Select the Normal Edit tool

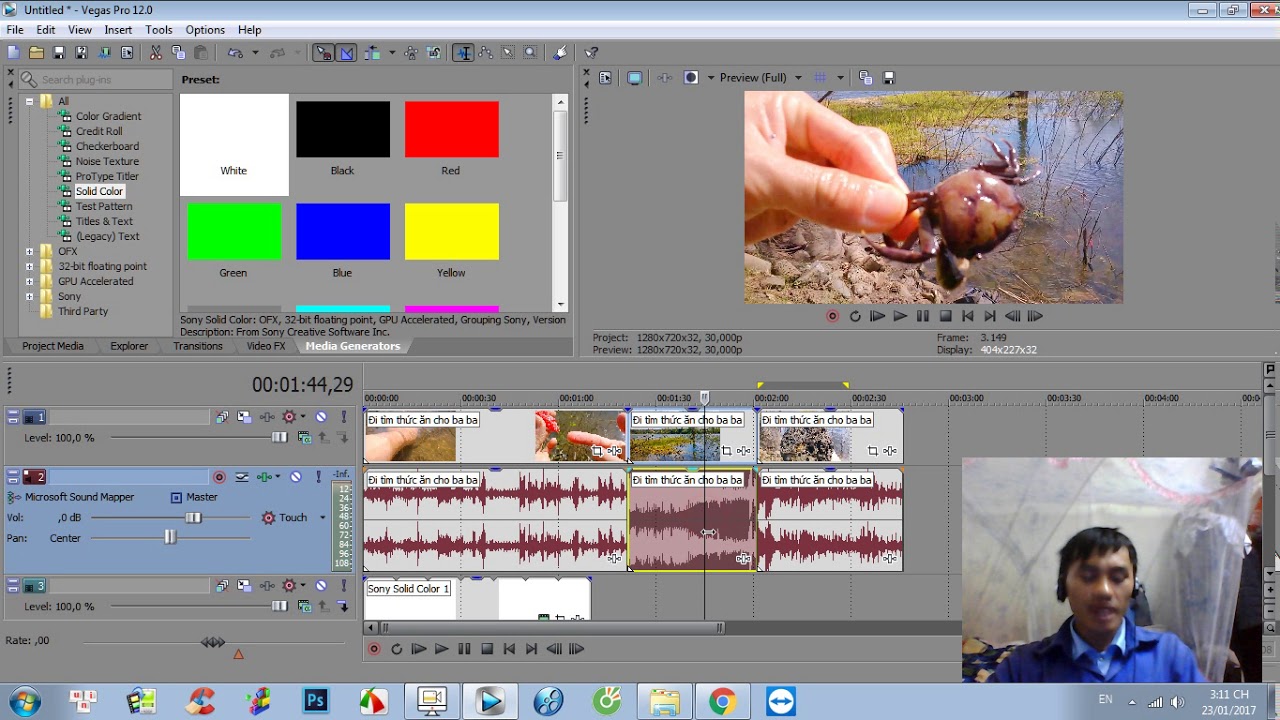(x=463, y=53)
